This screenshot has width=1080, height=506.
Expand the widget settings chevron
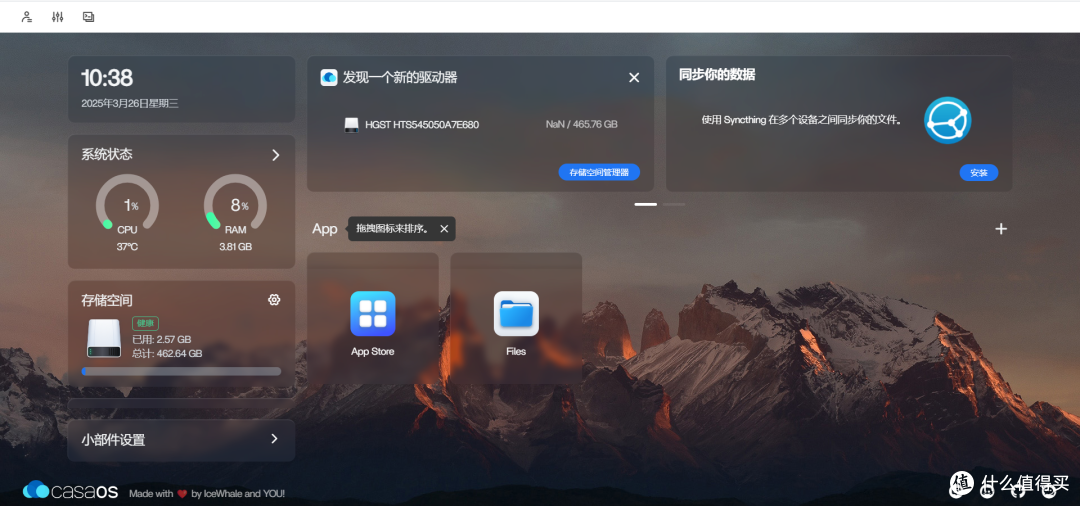click(274, 439)
